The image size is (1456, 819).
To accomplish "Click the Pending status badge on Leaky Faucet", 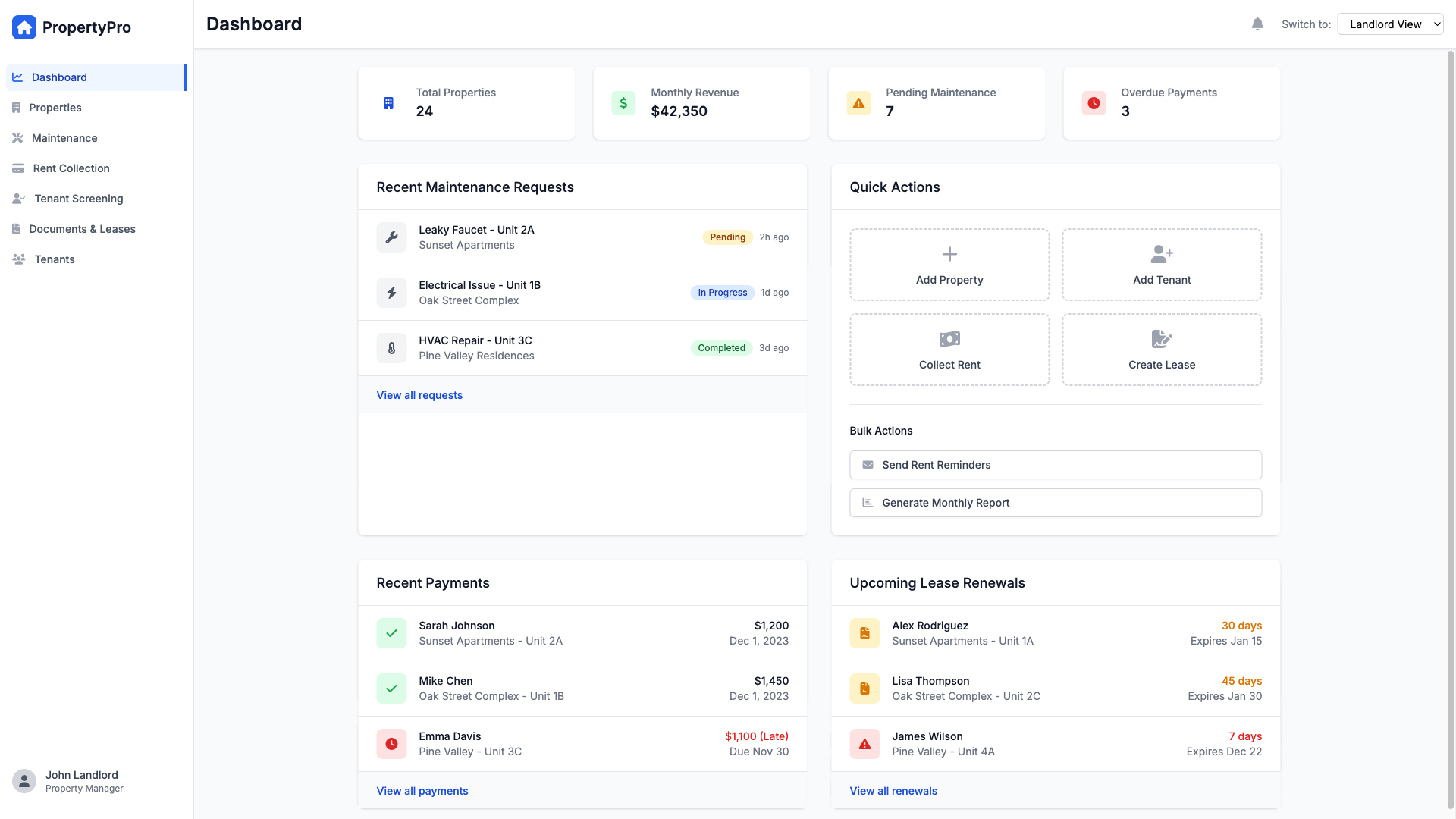I will pyautogui.click(x=726, y=237).
